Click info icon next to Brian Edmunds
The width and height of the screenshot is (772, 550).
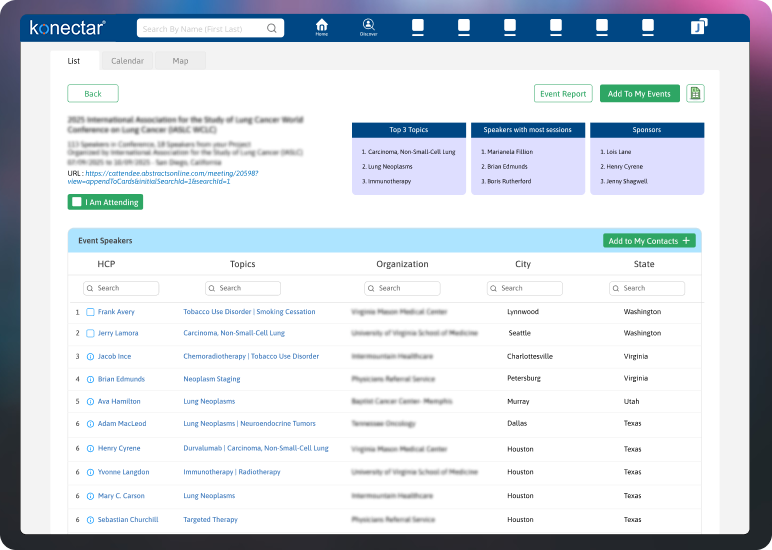click(x=90, y=379)
